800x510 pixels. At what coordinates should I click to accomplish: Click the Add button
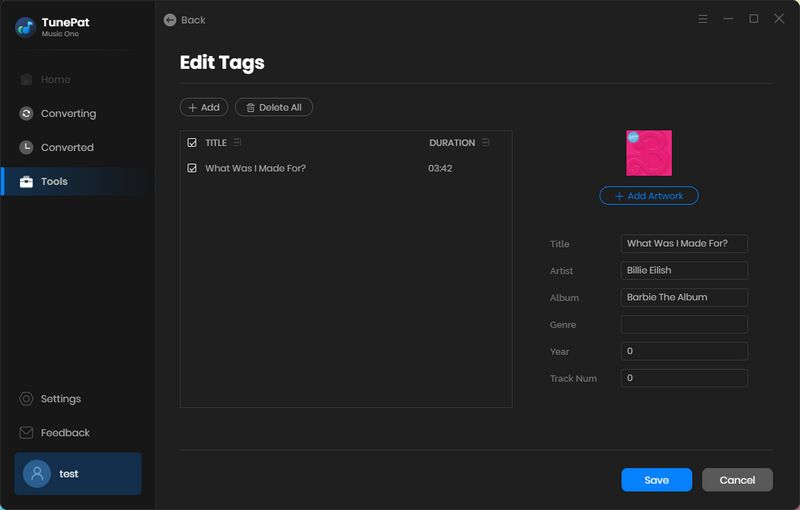click(204, 107)
